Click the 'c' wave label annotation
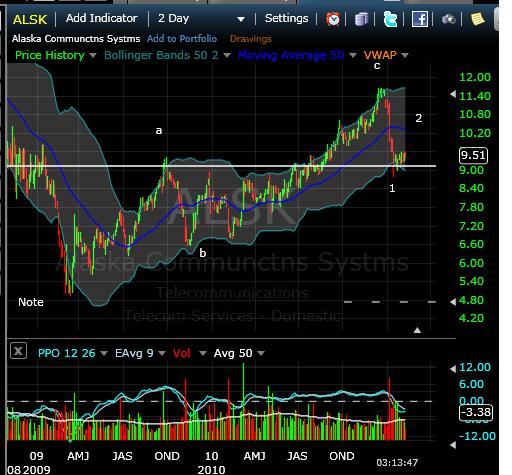The width and height of the screenshot is (512, 475). pyautogui.click(x=377, y=66)
